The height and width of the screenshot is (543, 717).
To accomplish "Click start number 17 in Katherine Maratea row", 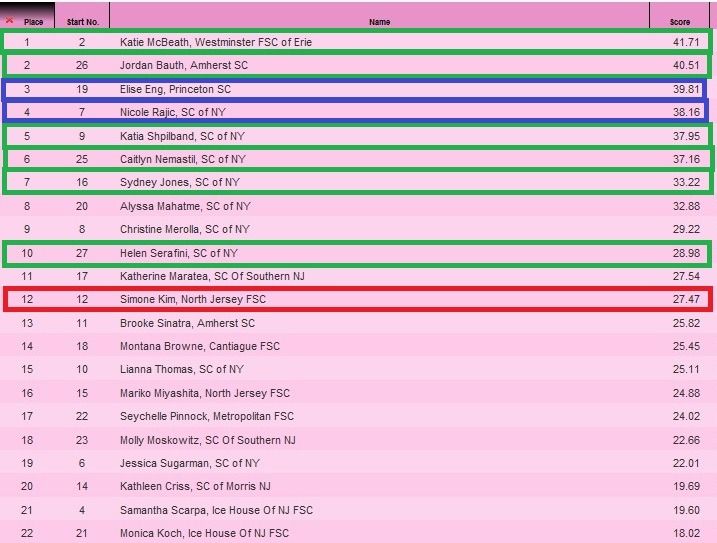I will (x=82, y=276).
